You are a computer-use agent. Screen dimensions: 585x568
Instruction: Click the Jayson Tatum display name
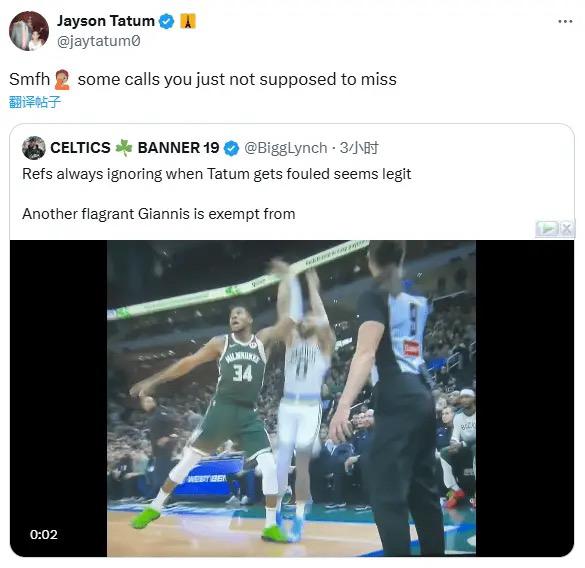pyautogui.click(x=106, y=21)
